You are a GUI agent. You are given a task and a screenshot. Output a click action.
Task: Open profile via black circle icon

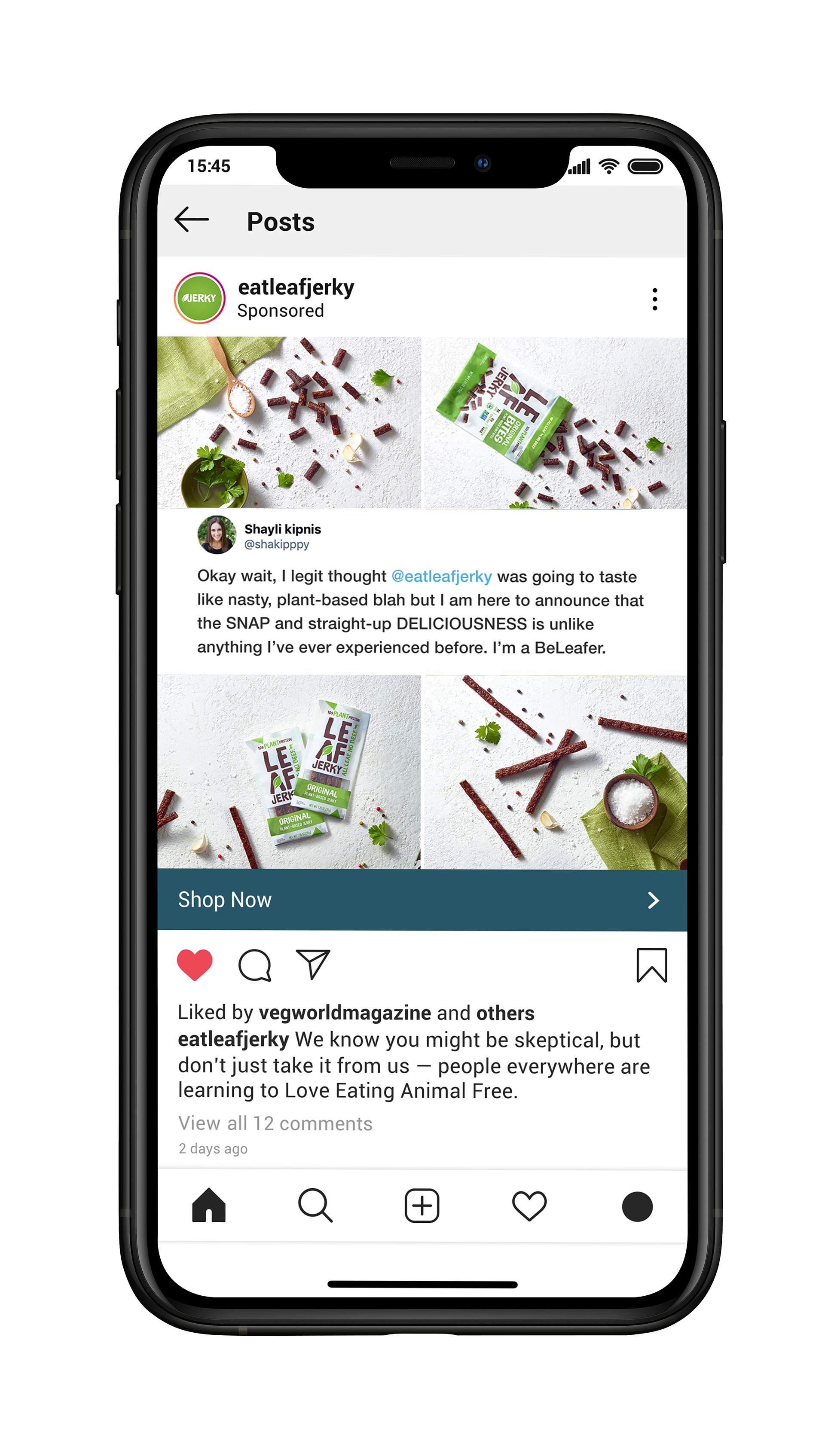pyautogui.click(x=637, y=1206)
